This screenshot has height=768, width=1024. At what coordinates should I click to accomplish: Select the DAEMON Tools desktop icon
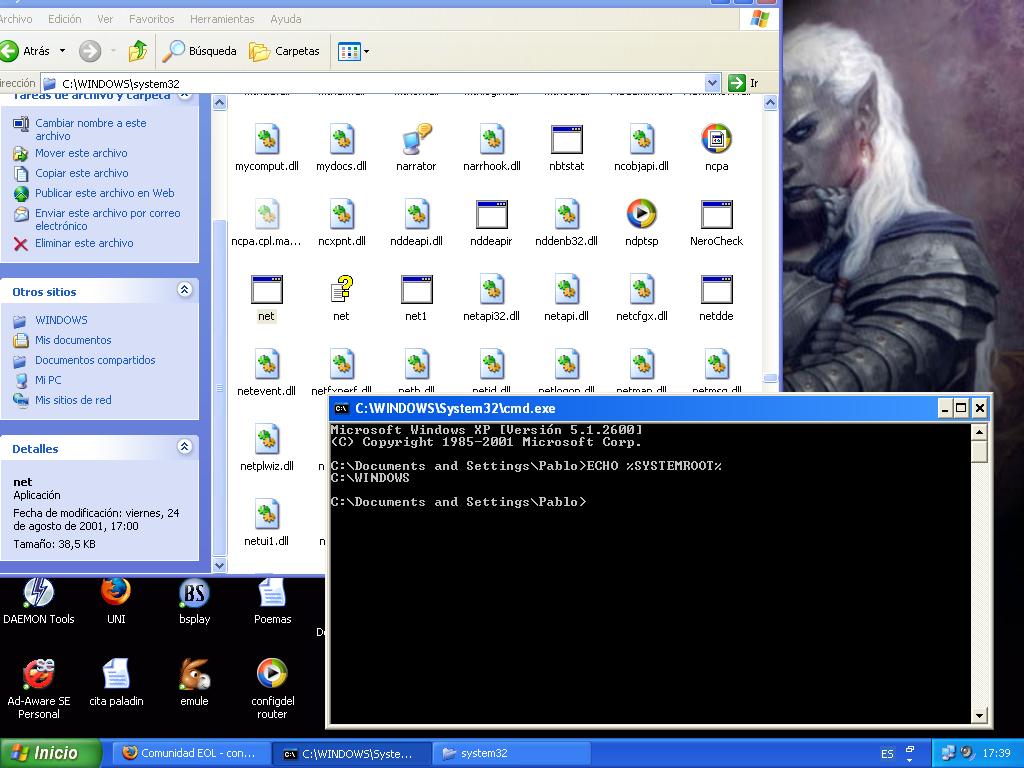point(39,593)
